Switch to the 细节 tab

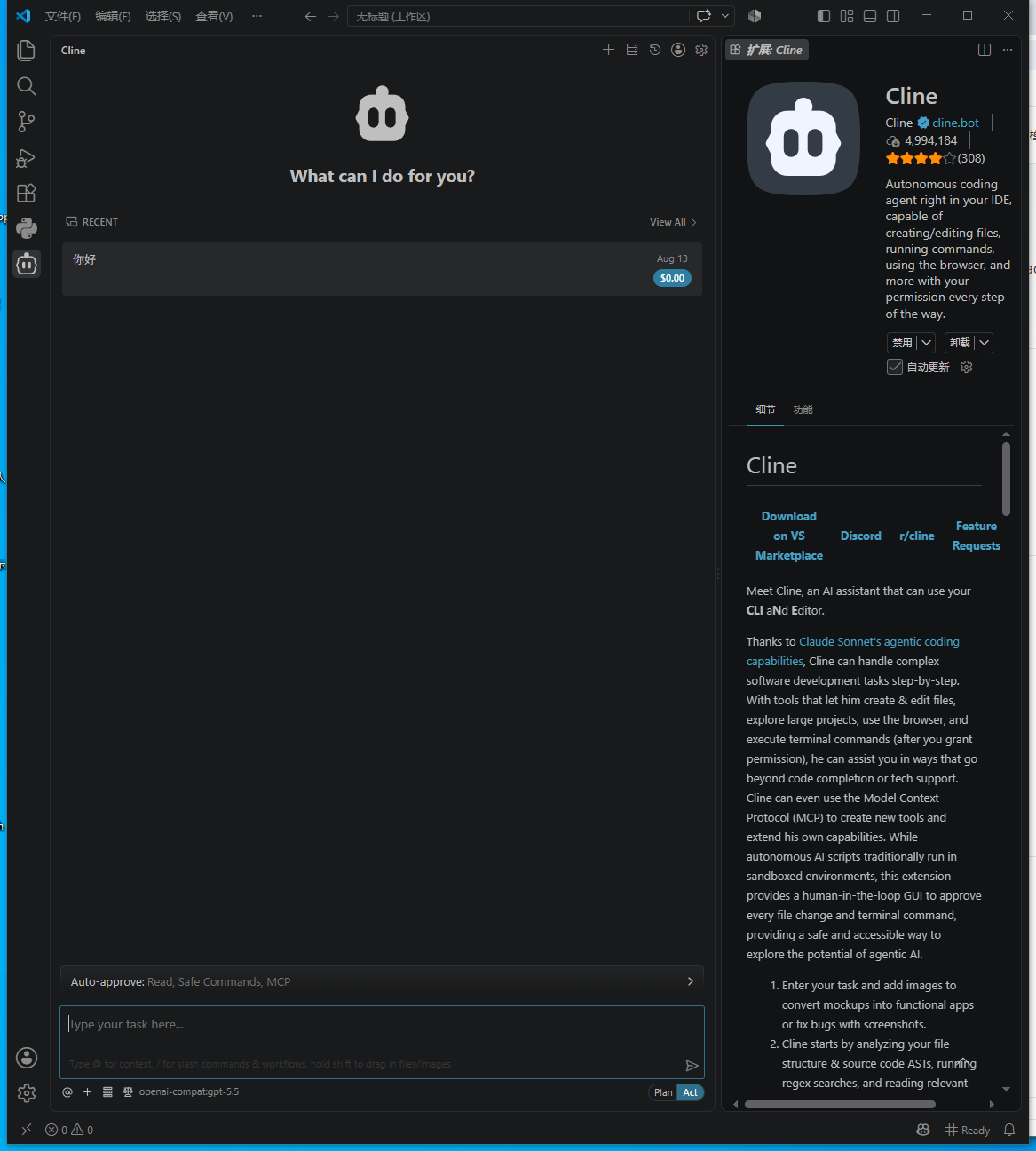click(765, 409)
